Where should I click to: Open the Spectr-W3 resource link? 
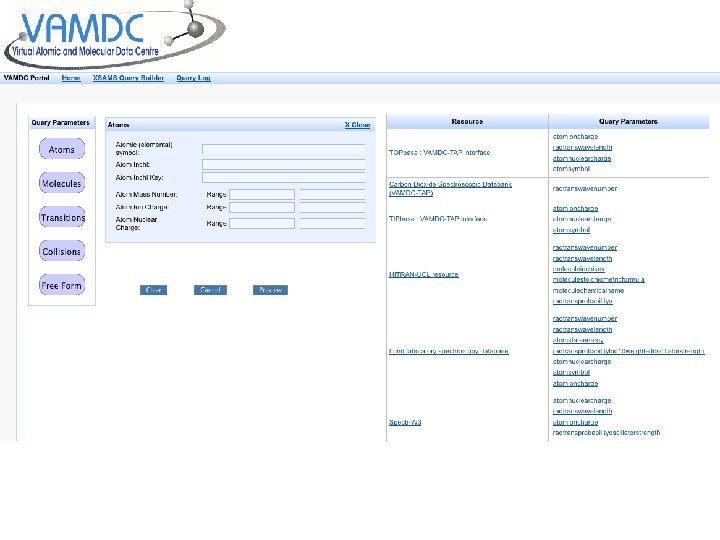(x=405, y=422)
